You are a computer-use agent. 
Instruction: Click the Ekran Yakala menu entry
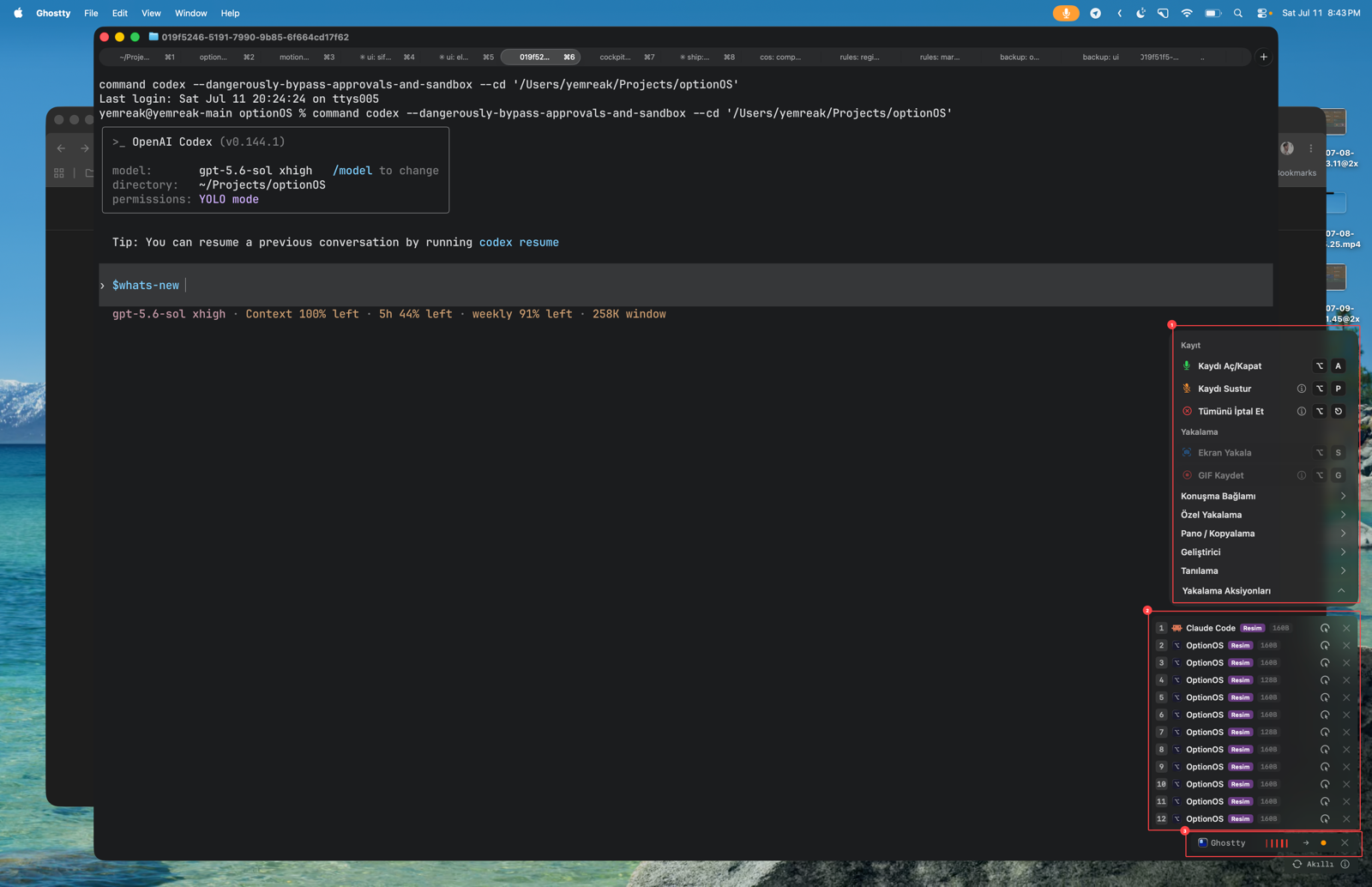point(1265,452)
